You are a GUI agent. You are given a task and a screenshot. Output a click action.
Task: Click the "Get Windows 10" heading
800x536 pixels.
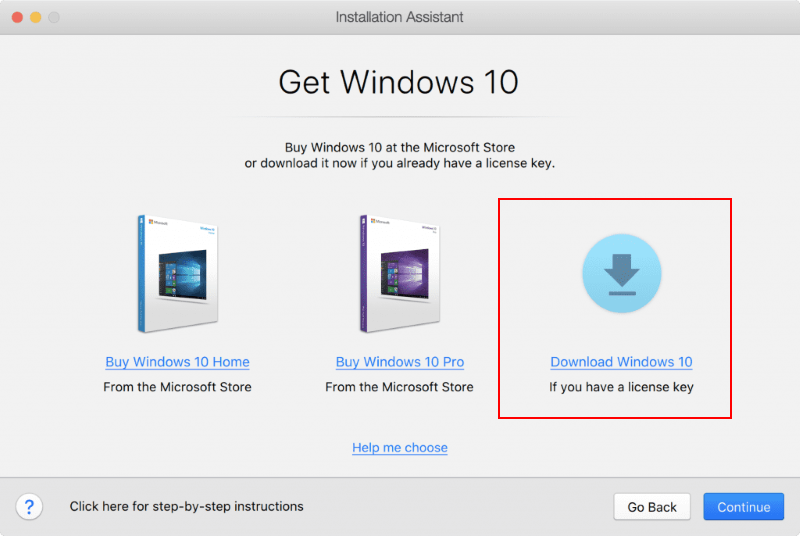[x=399, y=82]
